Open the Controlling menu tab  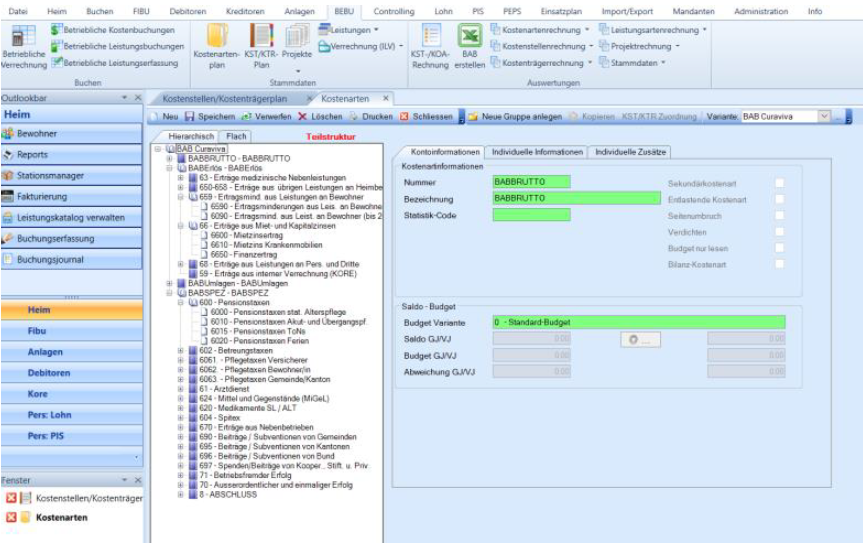click(393, 10)
